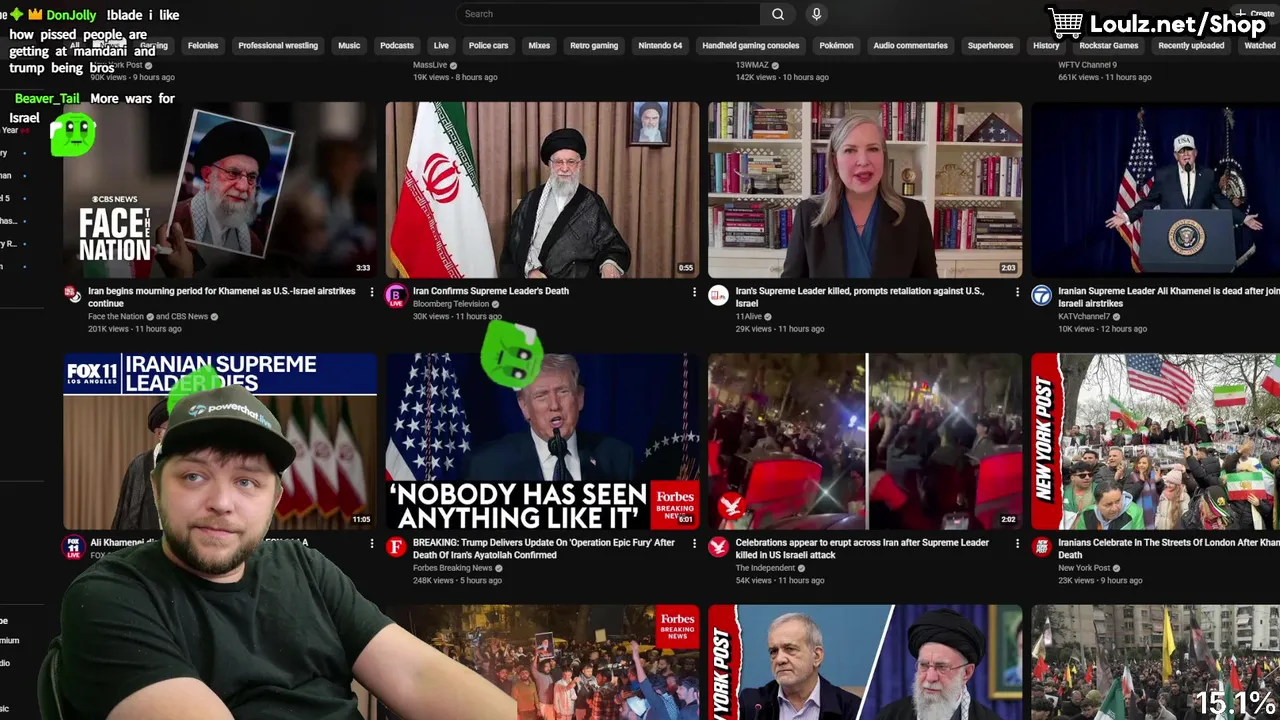Visit MassLive channel name link
This screenshot has width=1280, height=720.
tap(430, 65)
